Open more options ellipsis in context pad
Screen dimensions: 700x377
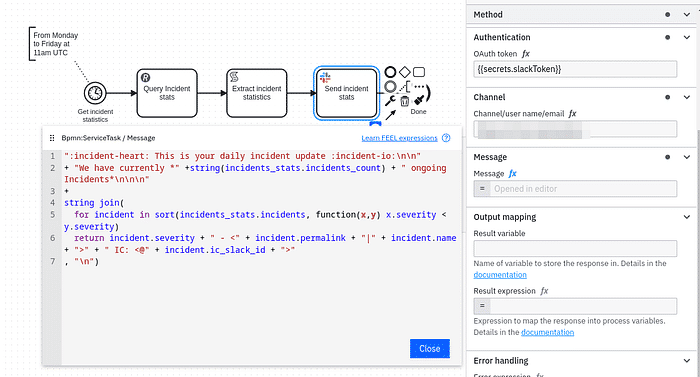[419, 86]
